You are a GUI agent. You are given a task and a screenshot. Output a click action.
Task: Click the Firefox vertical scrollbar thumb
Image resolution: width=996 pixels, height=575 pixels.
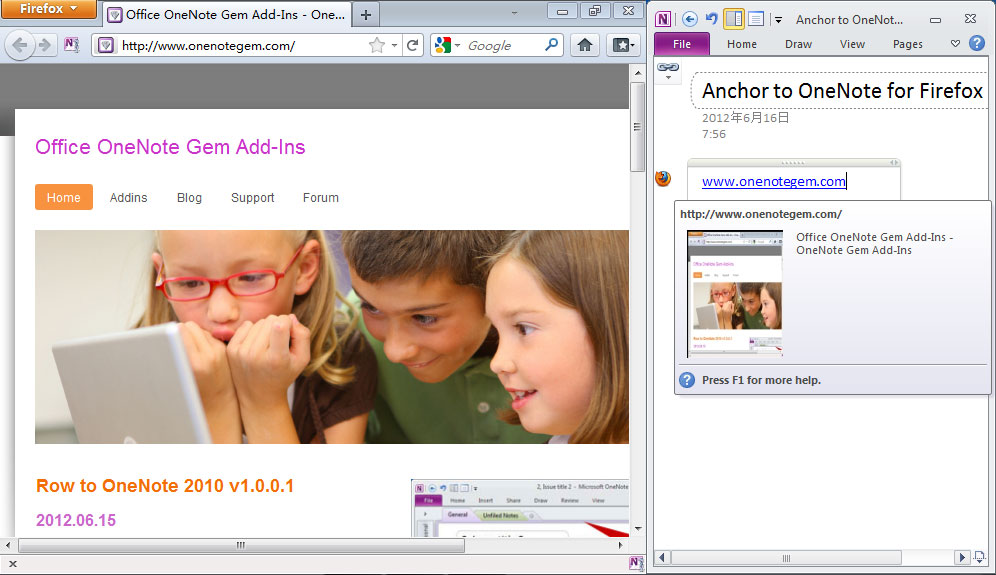tap(638, 126)
